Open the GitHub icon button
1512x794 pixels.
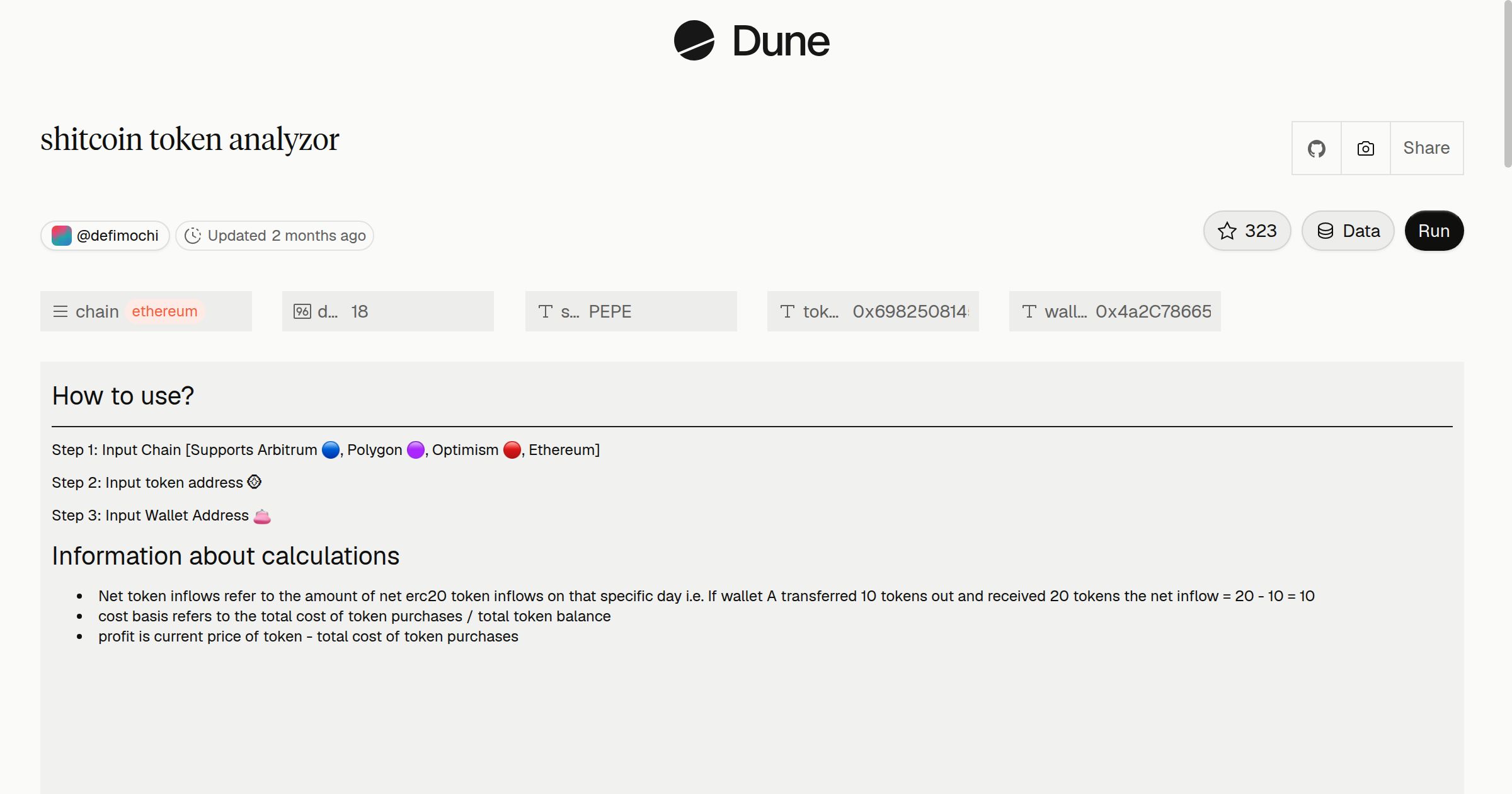pos(1316,148)
